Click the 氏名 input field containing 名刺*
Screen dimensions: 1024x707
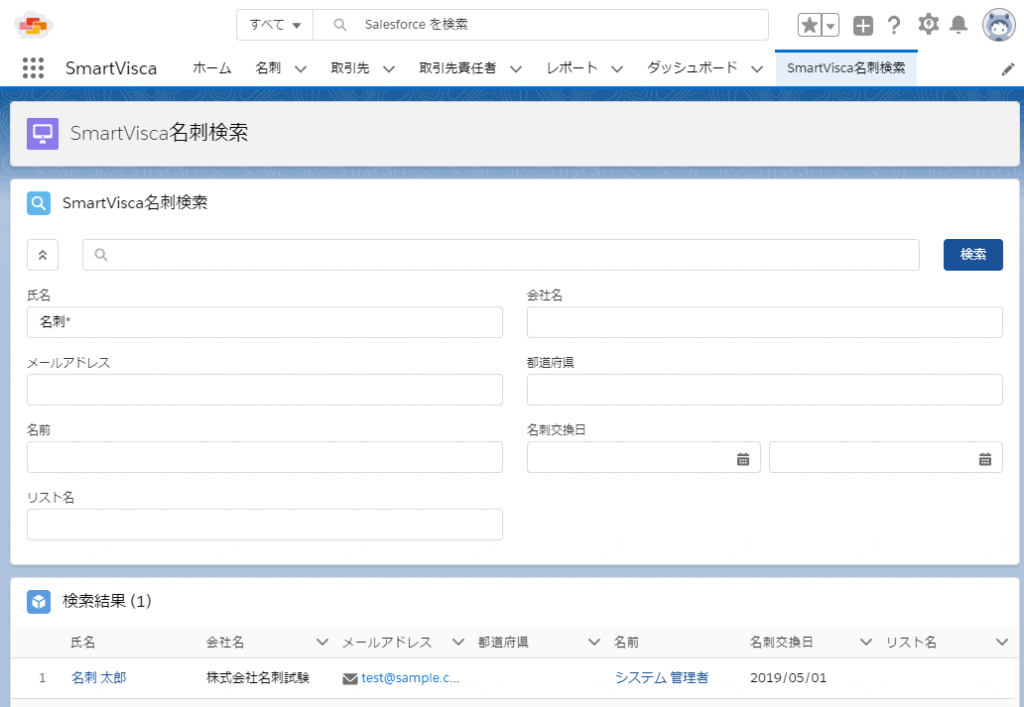point(264,322)
